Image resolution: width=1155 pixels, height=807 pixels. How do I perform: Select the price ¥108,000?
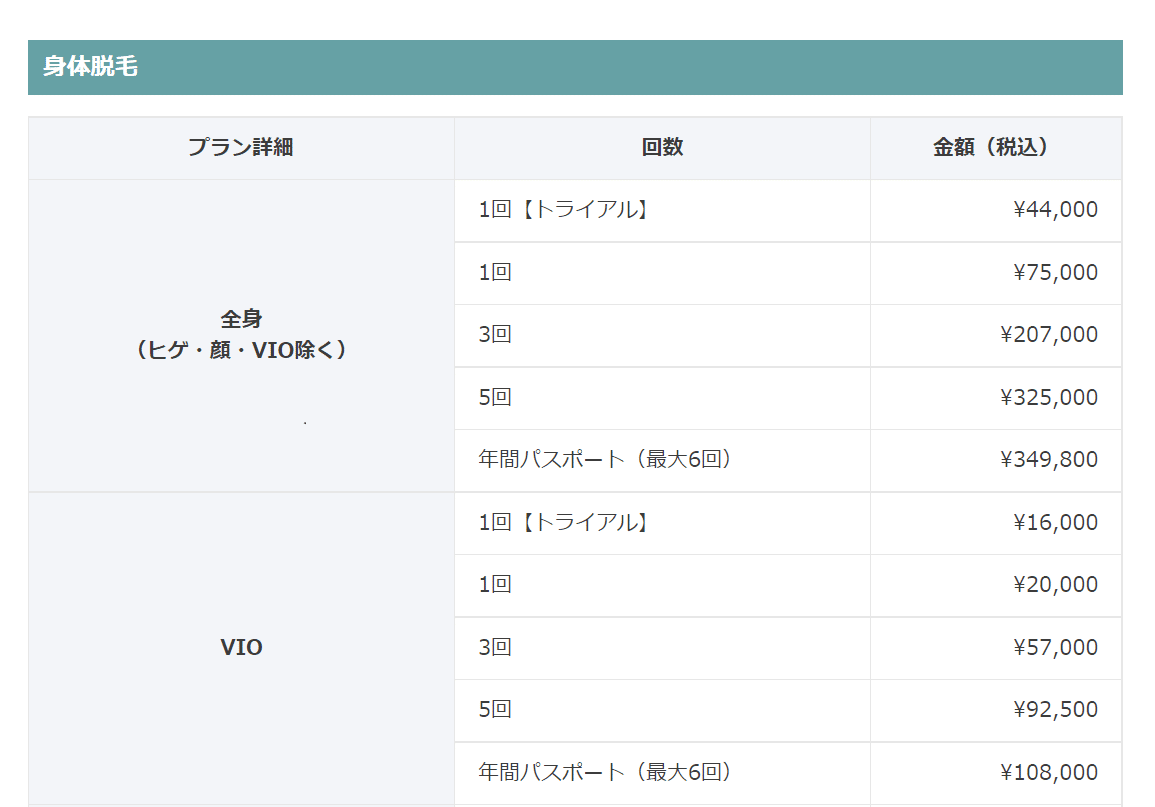(1049, 772)
